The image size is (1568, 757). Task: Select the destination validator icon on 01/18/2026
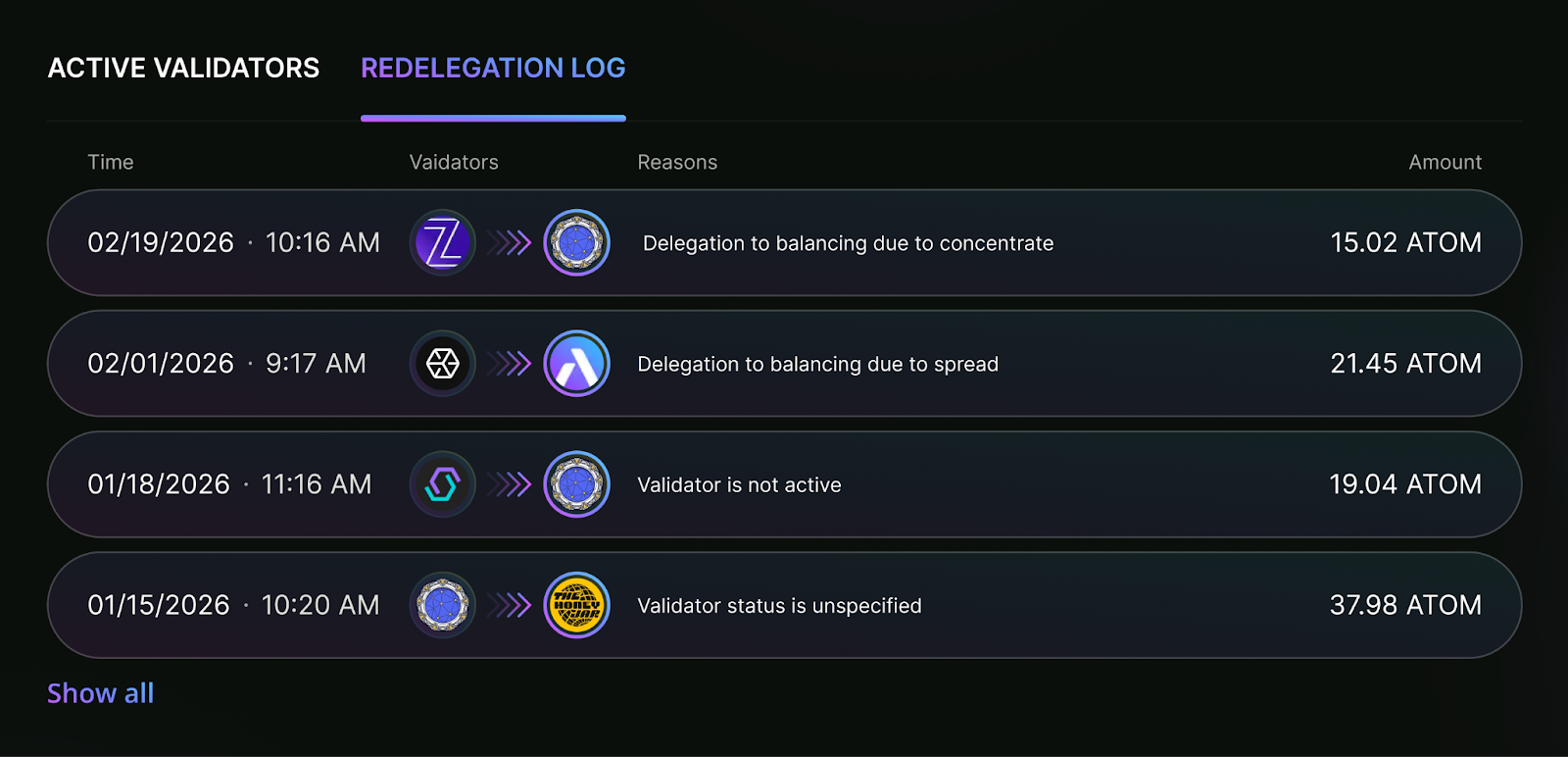577,483
